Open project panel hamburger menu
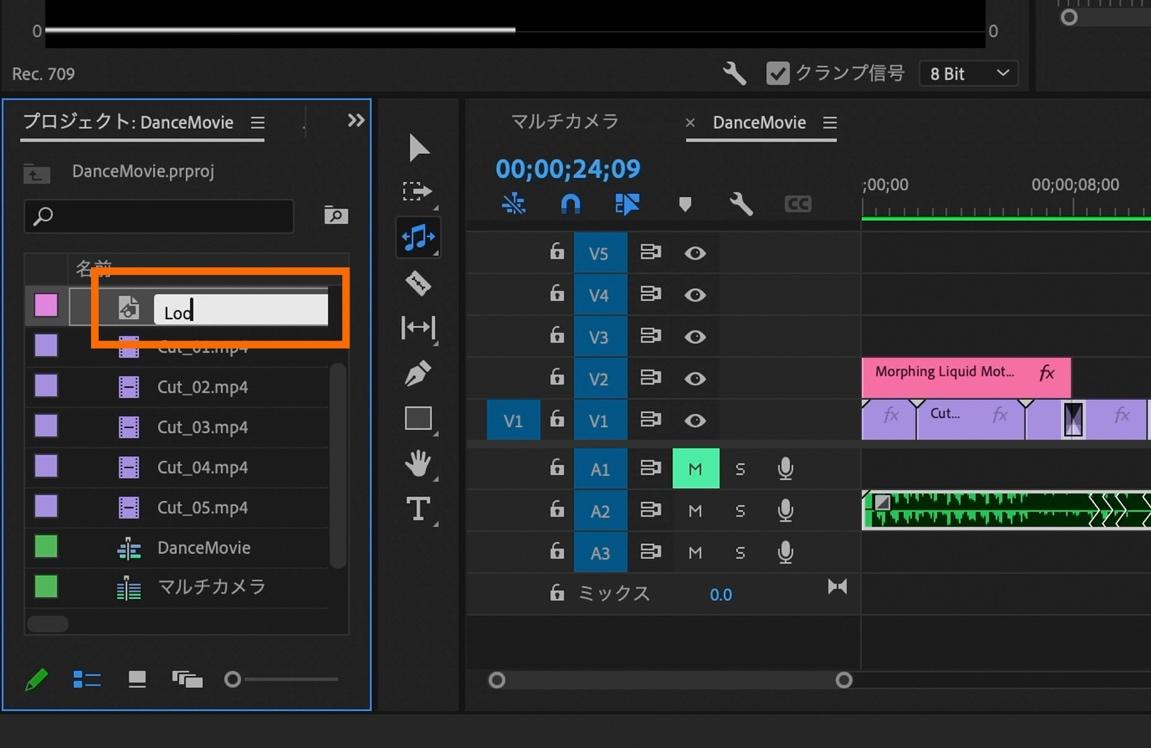This screenshot has width=1151, height=748. pos(258,123)
